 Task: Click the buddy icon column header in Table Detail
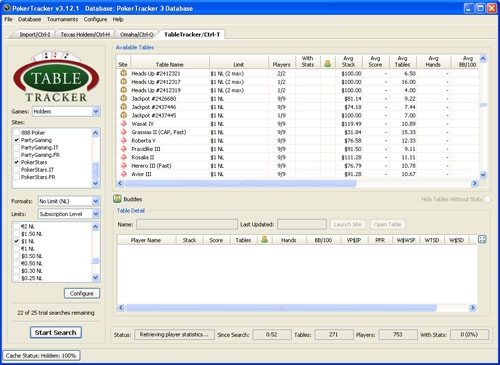point(265,239)
